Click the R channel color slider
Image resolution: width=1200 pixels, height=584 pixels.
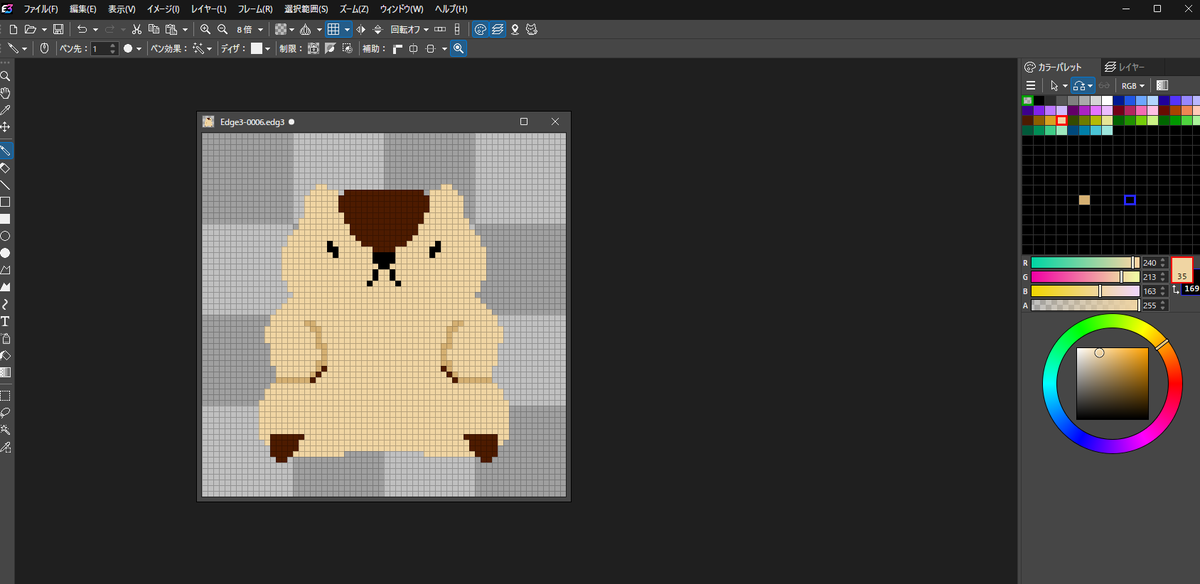point(1085,262)
